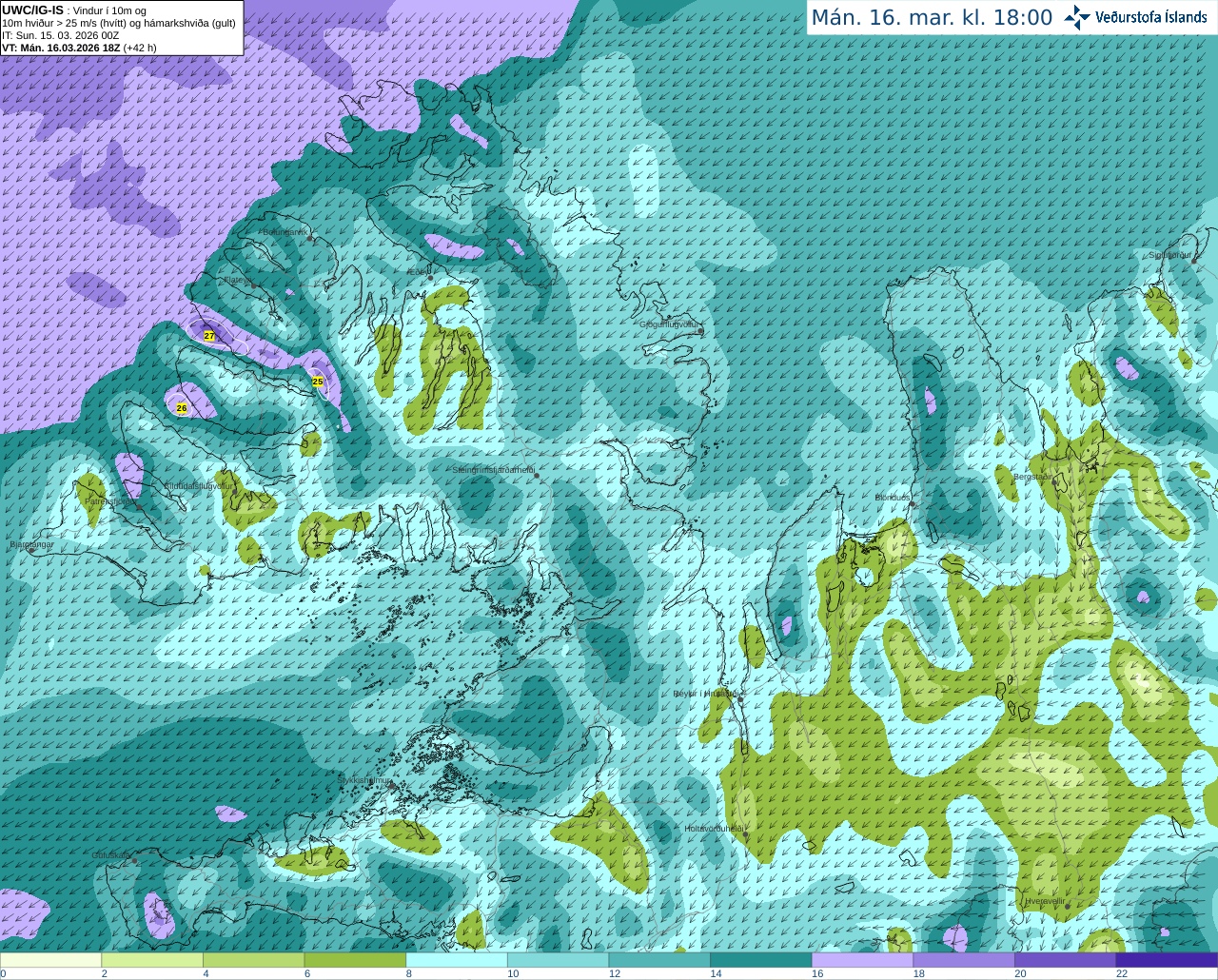Click the Patreksfjörður station label

point(110,500)
